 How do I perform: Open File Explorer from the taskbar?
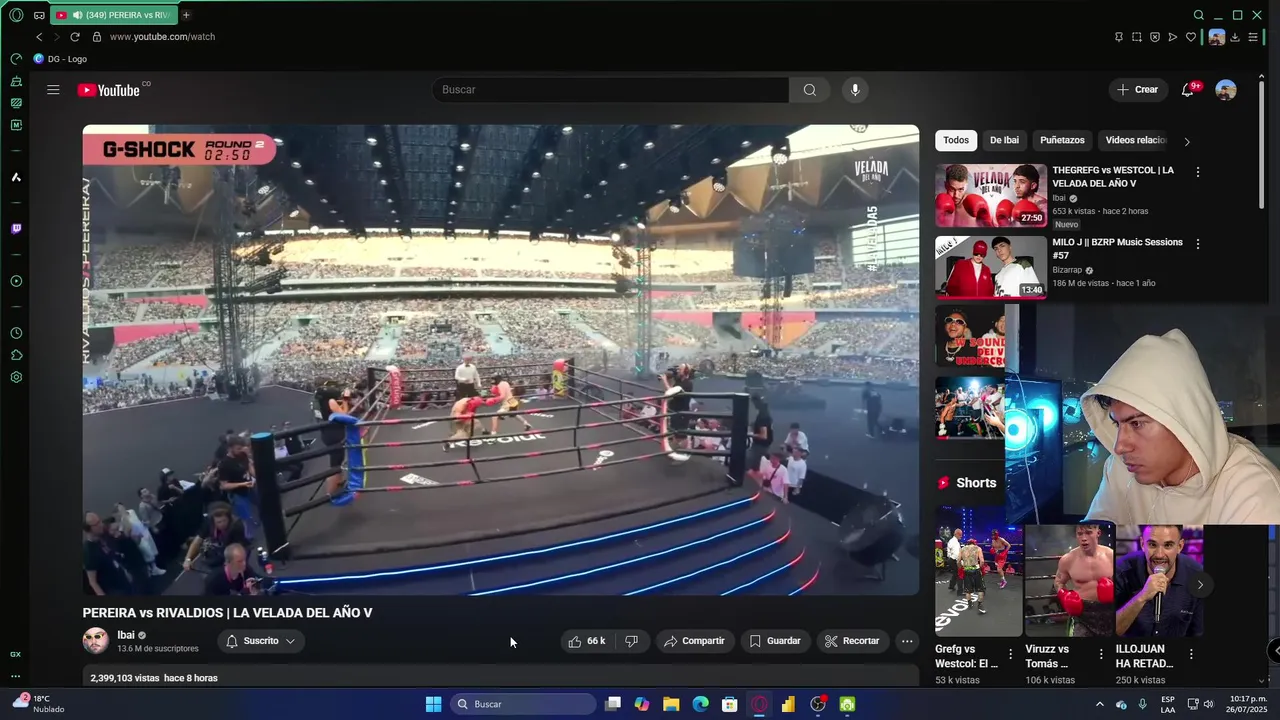pos(671,704)
